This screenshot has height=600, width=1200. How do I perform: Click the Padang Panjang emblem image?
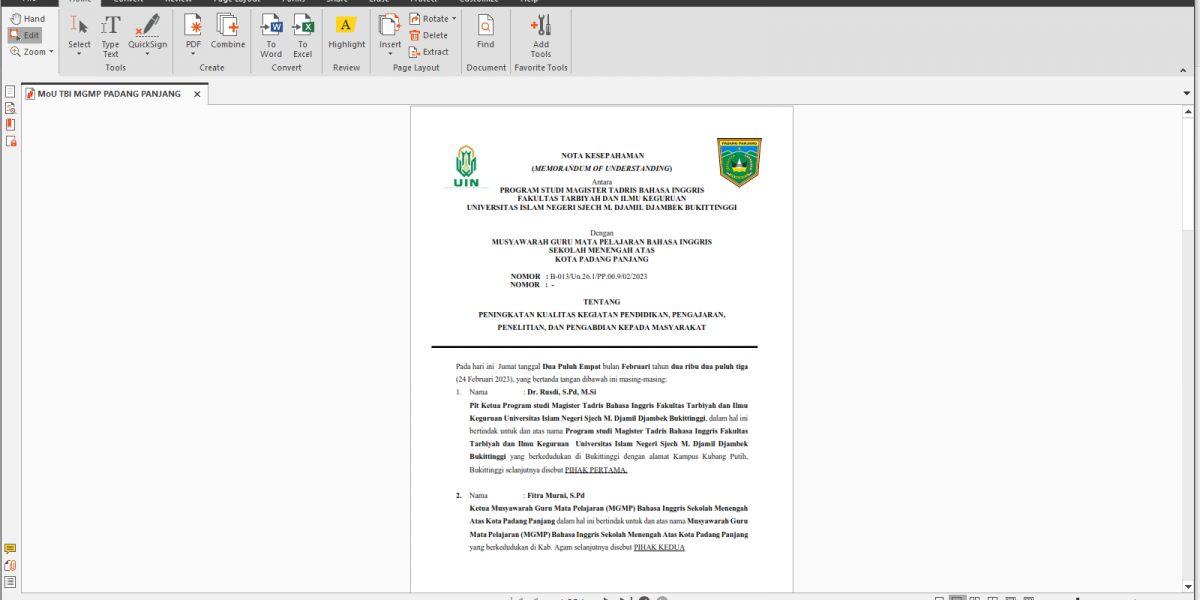pos(739,162)
